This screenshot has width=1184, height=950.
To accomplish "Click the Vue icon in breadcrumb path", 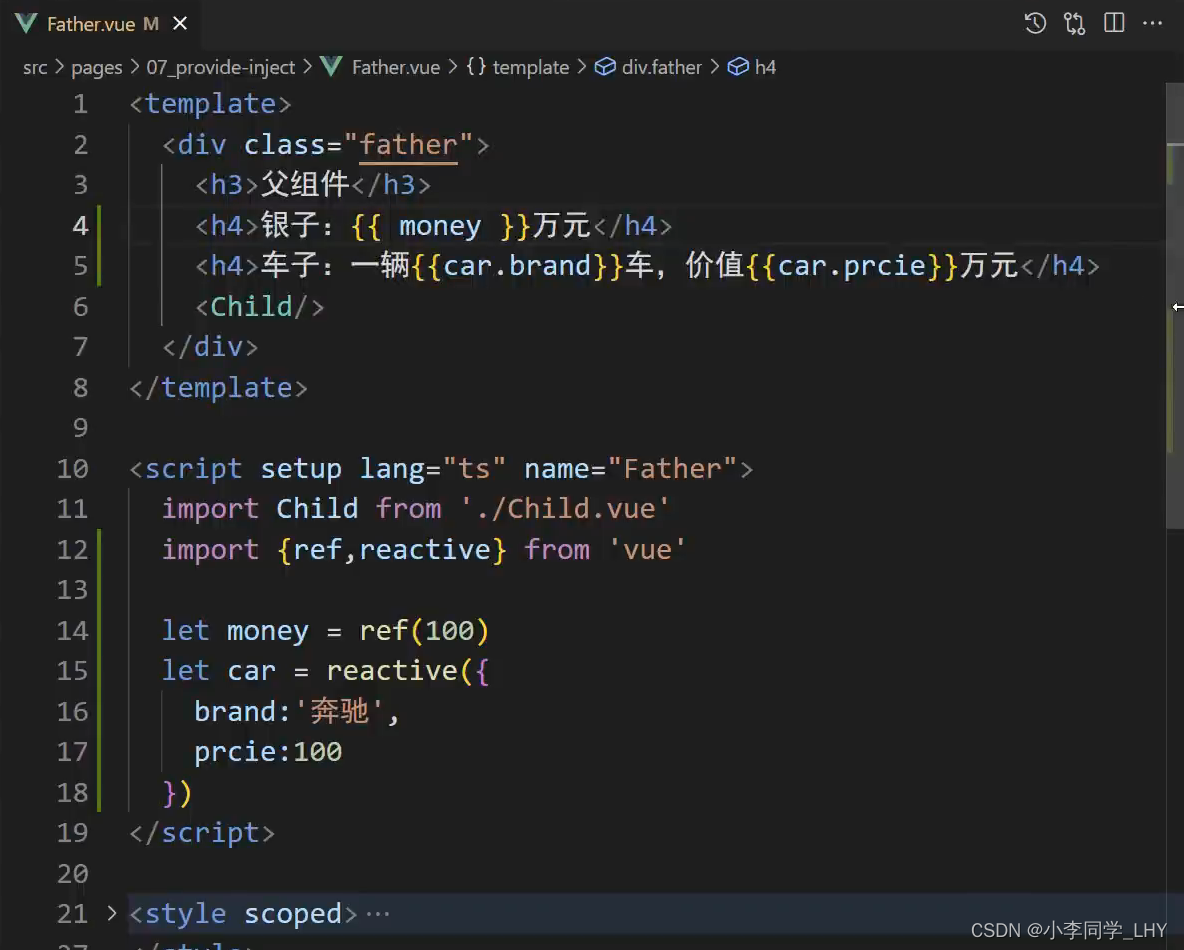I will point(331,67).
